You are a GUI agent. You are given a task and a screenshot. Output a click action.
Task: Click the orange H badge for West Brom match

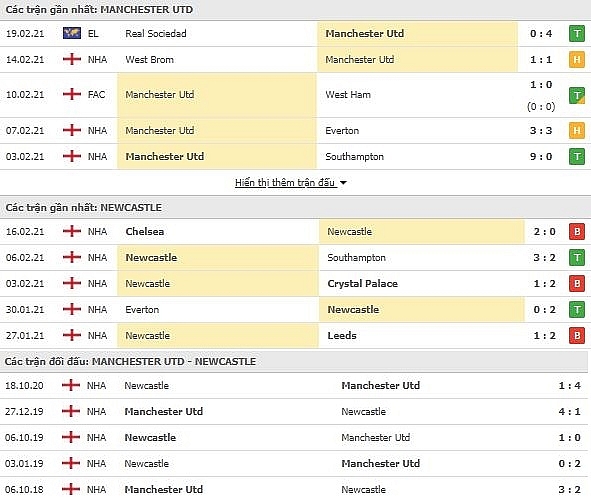coord(577,60)
